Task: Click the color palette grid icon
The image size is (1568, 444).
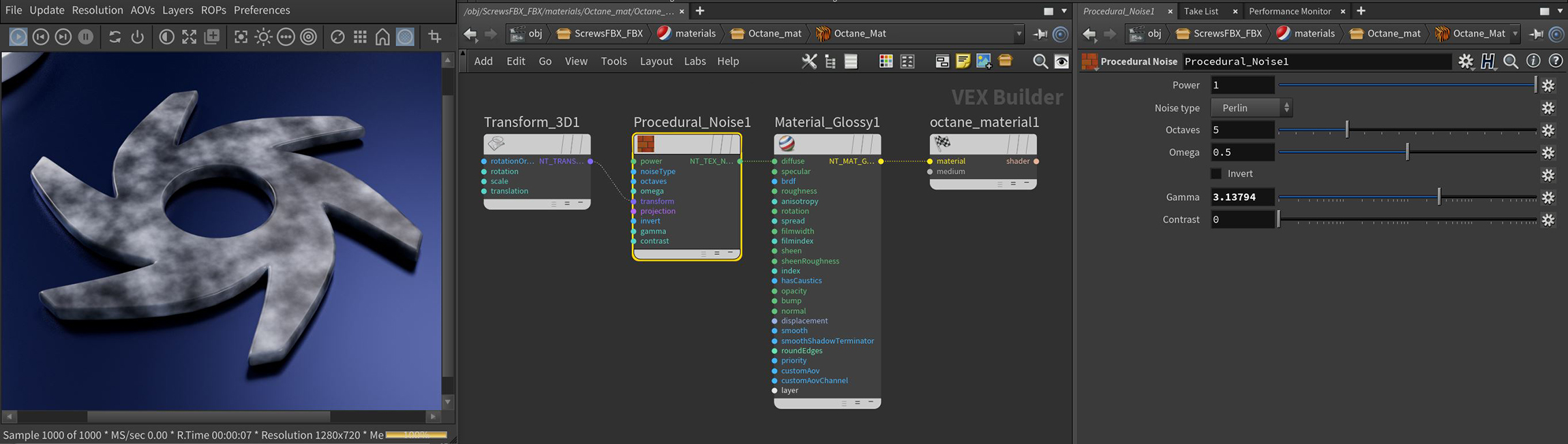Action: click(886, 61)
